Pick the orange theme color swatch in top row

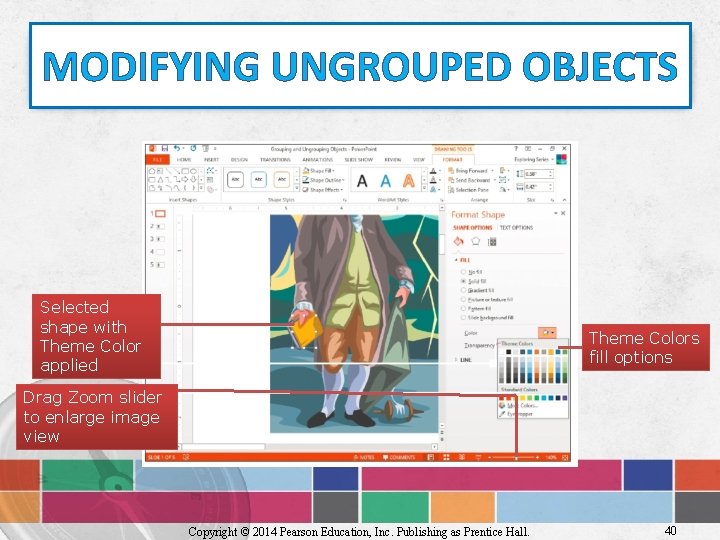pos(536,352)
